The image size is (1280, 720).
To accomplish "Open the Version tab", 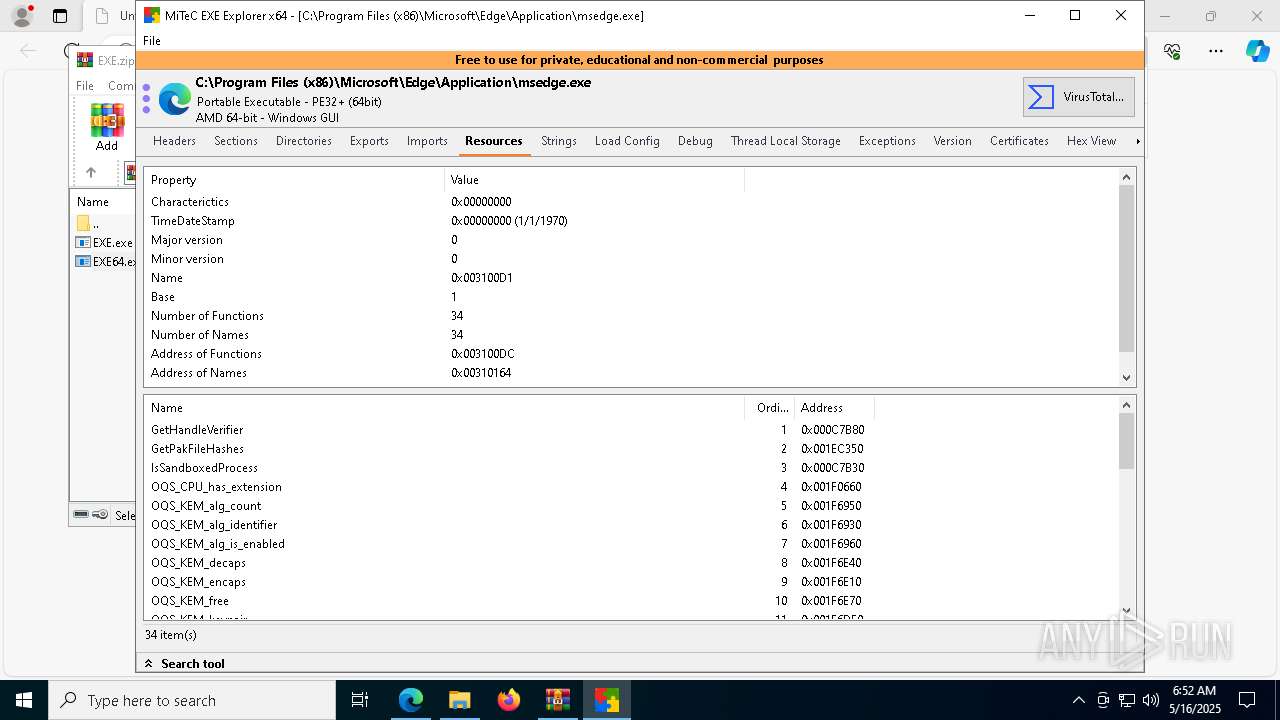I will click(x=953, y=141).
